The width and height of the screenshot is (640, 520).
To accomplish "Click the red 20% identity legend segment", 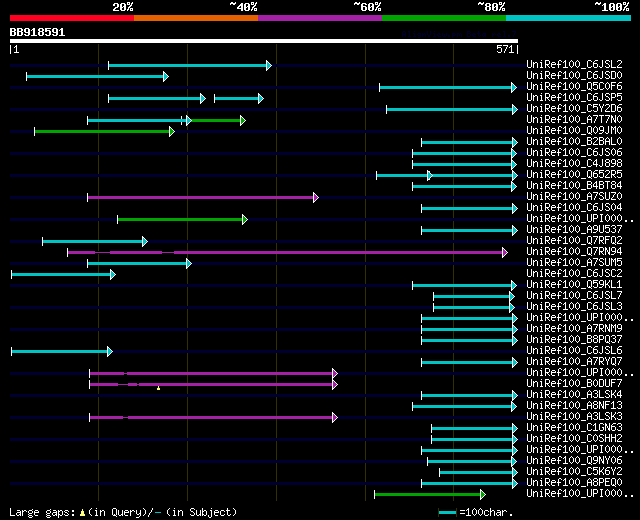I will click(72, 18).
